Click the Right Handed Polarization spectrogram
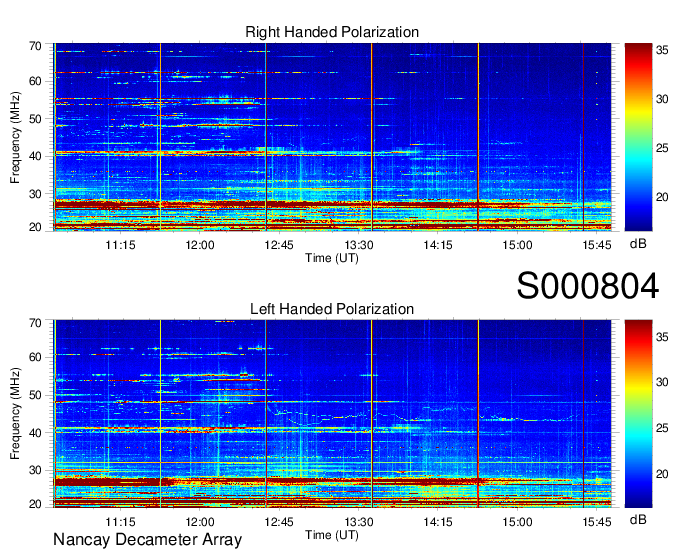Screen dimensions: 680x552 point(332,137)
